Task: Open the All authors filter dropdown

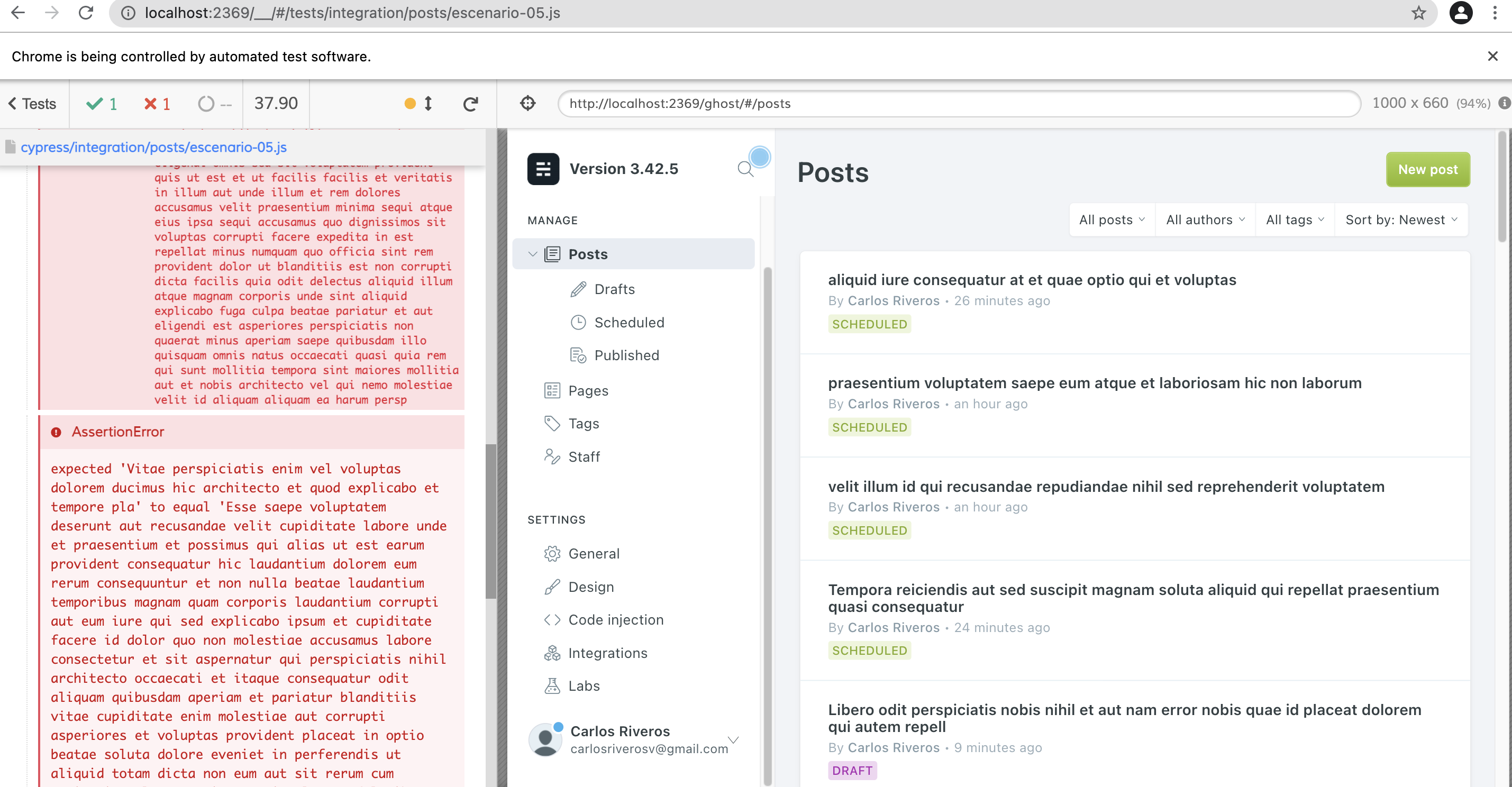Action: pyautogui.click(x=1205, y=220)
